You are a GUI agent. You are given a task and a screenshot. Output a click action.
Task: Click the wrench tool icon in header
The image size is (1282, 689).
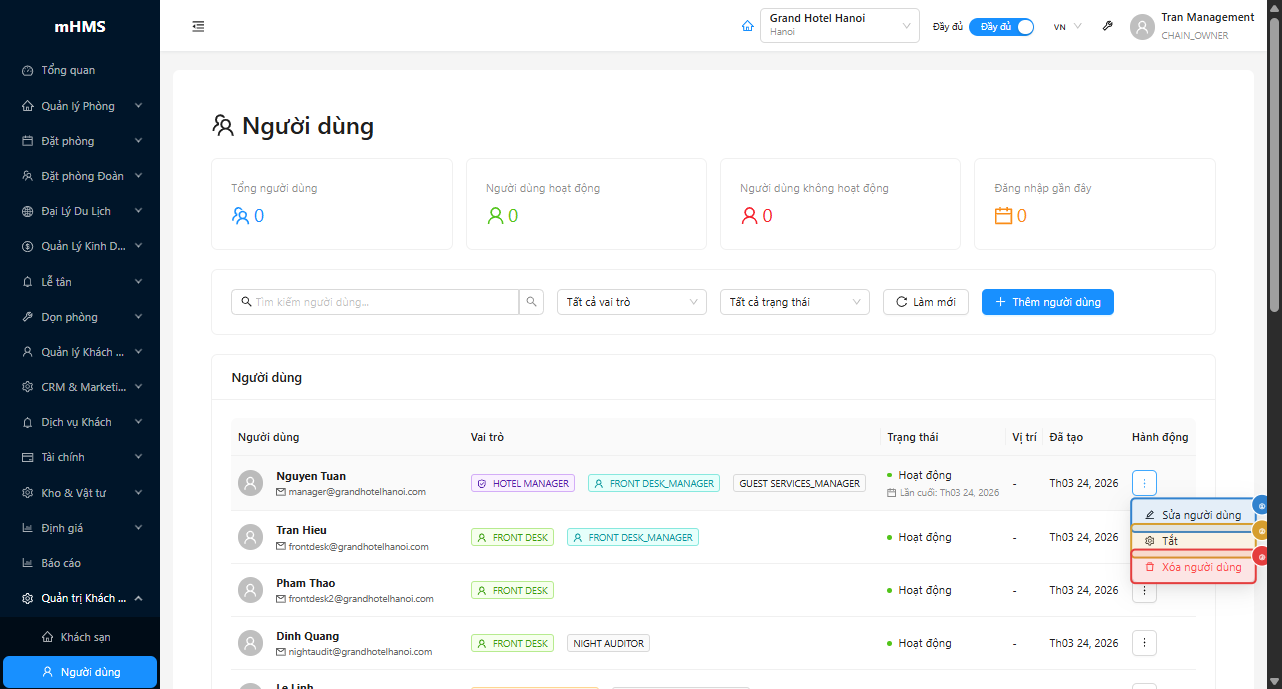[x=1107, y=27]
